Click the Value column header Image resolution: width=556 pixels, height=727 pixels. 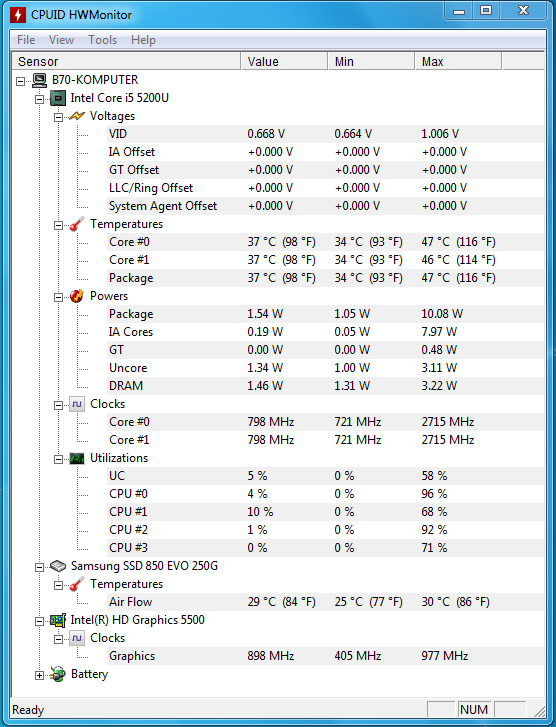(x=284, y=61)
